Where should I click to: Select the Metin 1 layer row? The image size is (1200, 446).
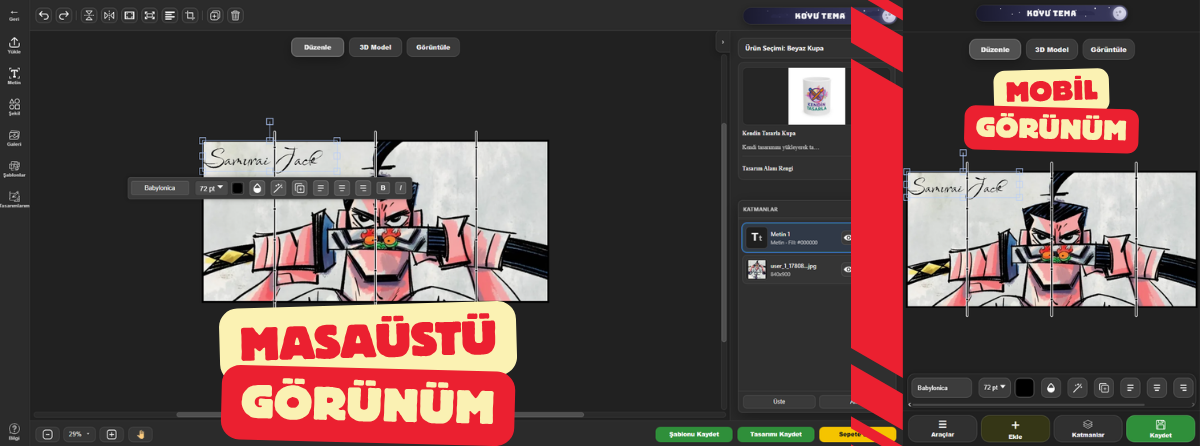tap(797, 238)
